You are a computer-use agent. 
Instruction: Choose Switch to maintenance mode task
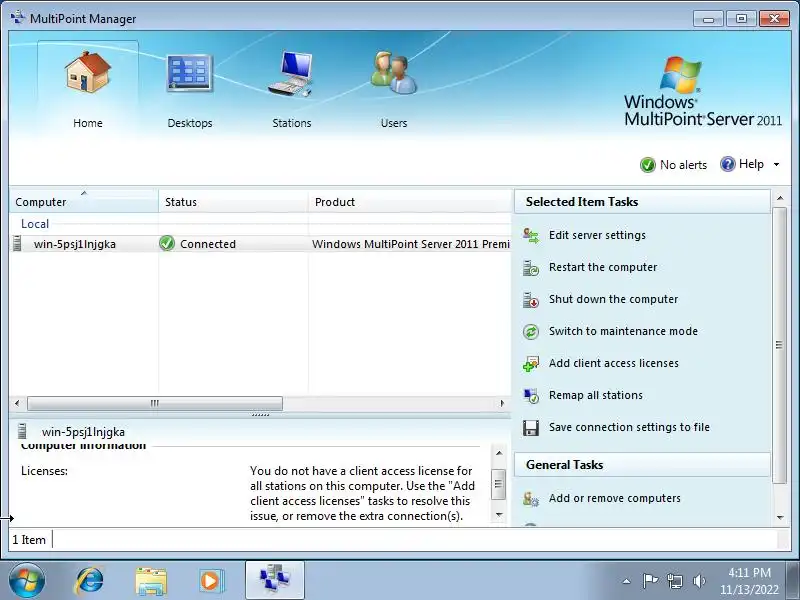click(x=623, y=331)
